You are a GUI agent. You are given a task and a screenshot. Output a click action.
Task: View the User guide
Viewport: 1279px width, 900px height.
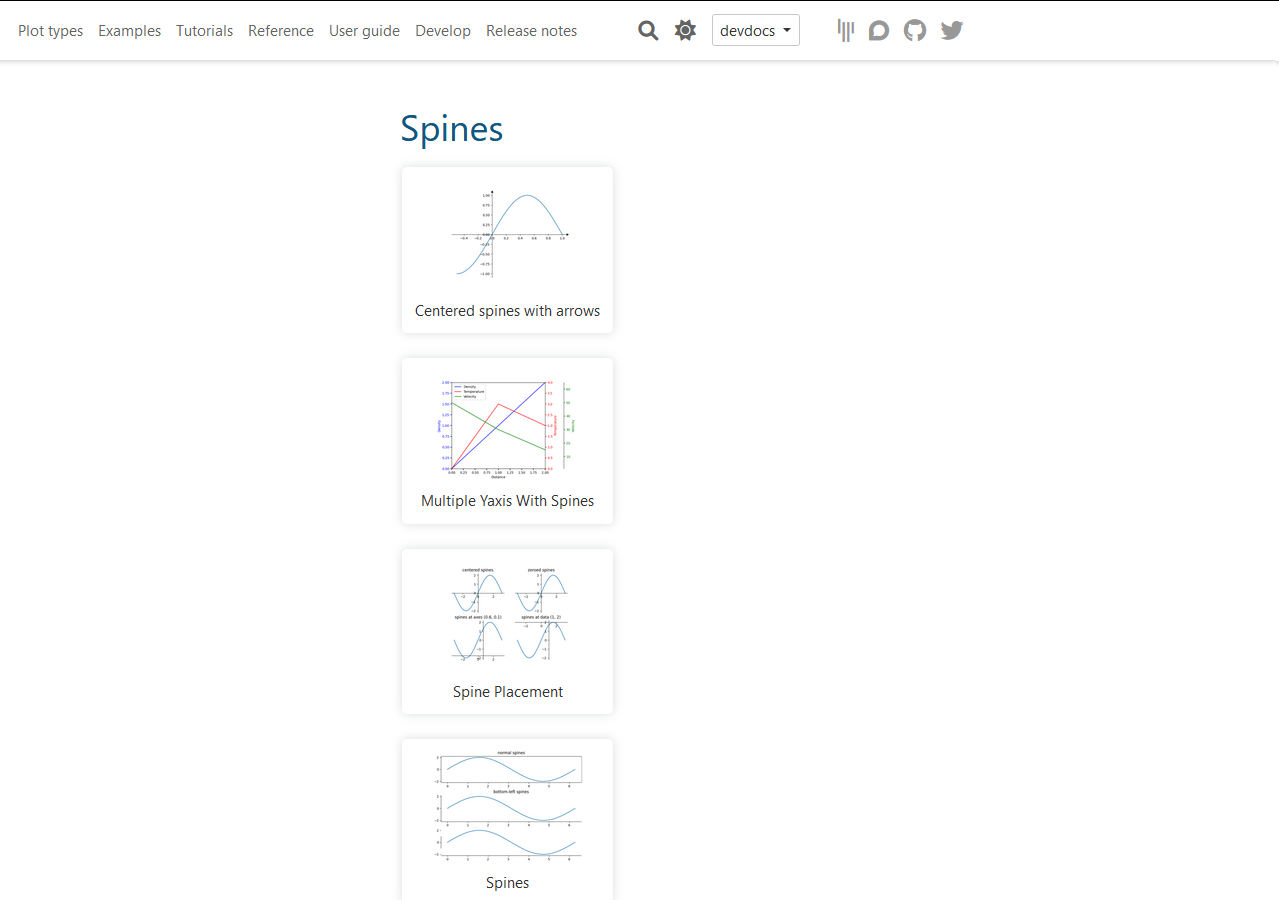point(364,30)
